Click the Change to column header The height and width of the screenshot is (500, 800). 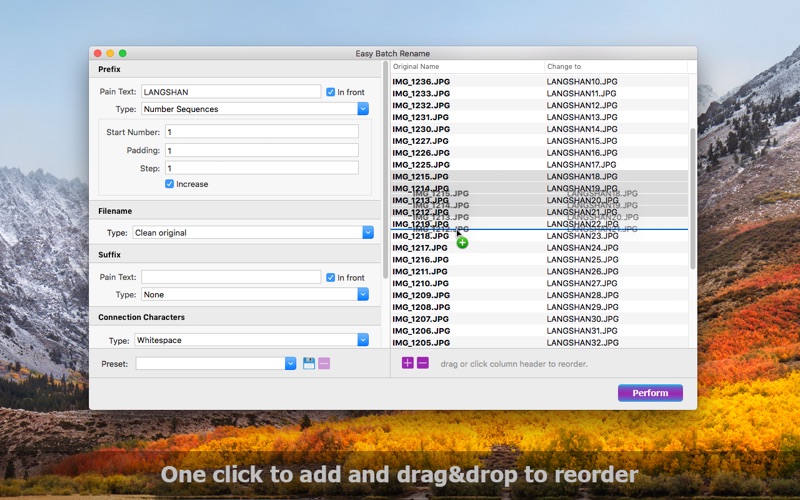[616, 66]
